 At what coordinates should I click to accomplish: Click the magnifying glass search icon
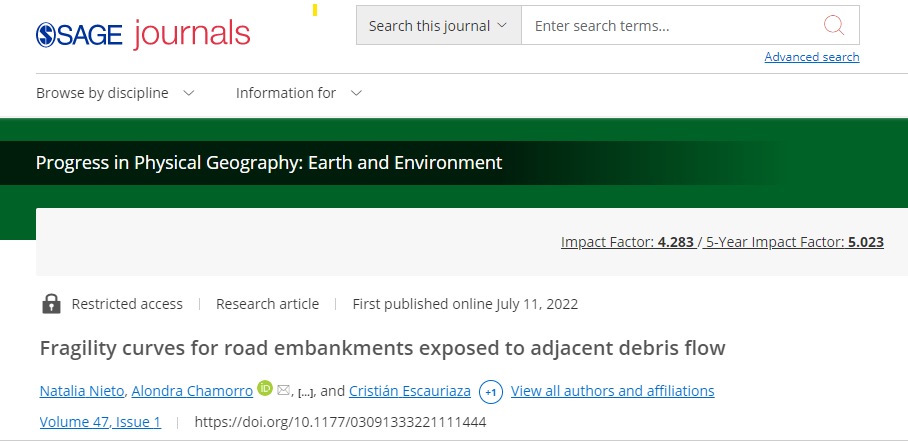[x=834, y=25]
